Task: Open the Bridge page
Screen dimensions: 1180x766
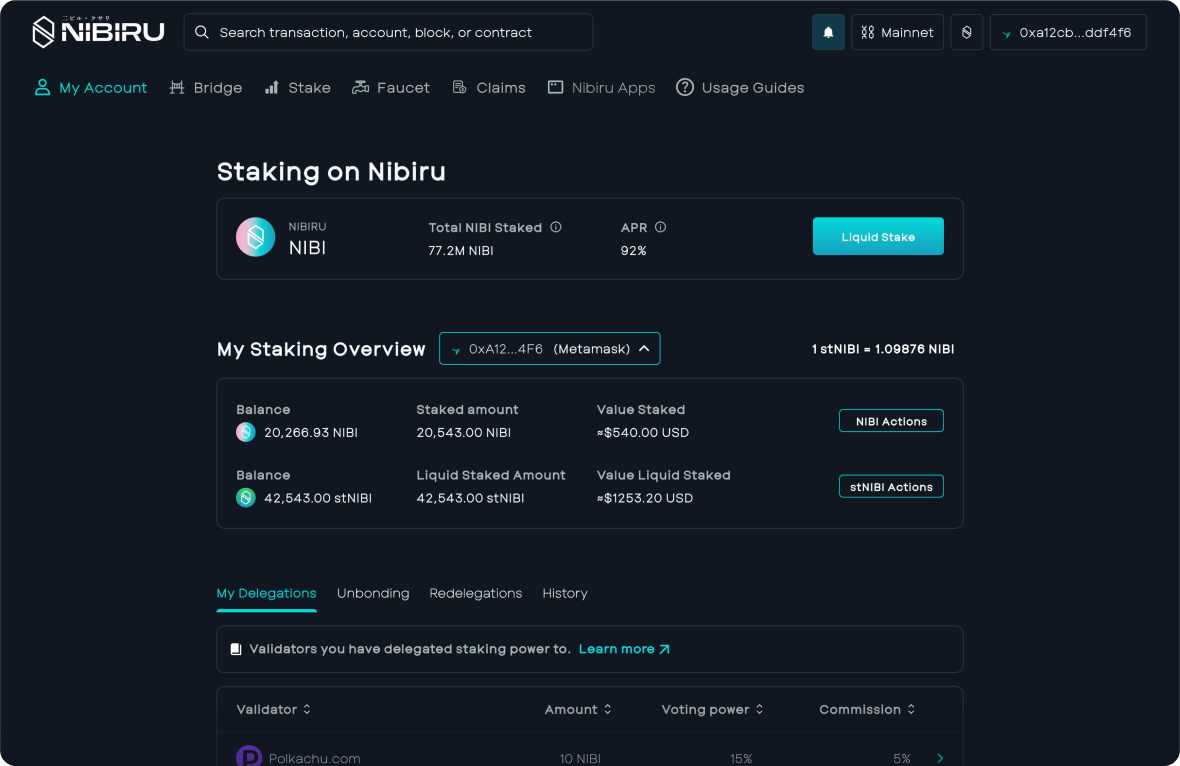Action: point(205,87)
